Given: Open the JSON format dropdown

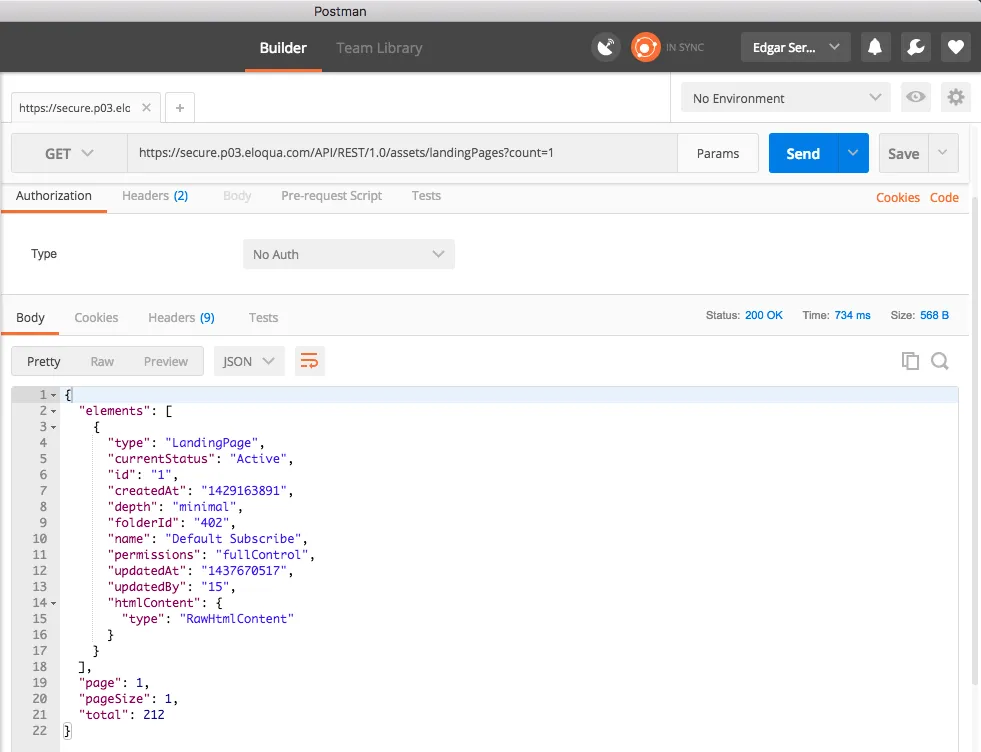Looking at the screenshot, I should 249,361.
